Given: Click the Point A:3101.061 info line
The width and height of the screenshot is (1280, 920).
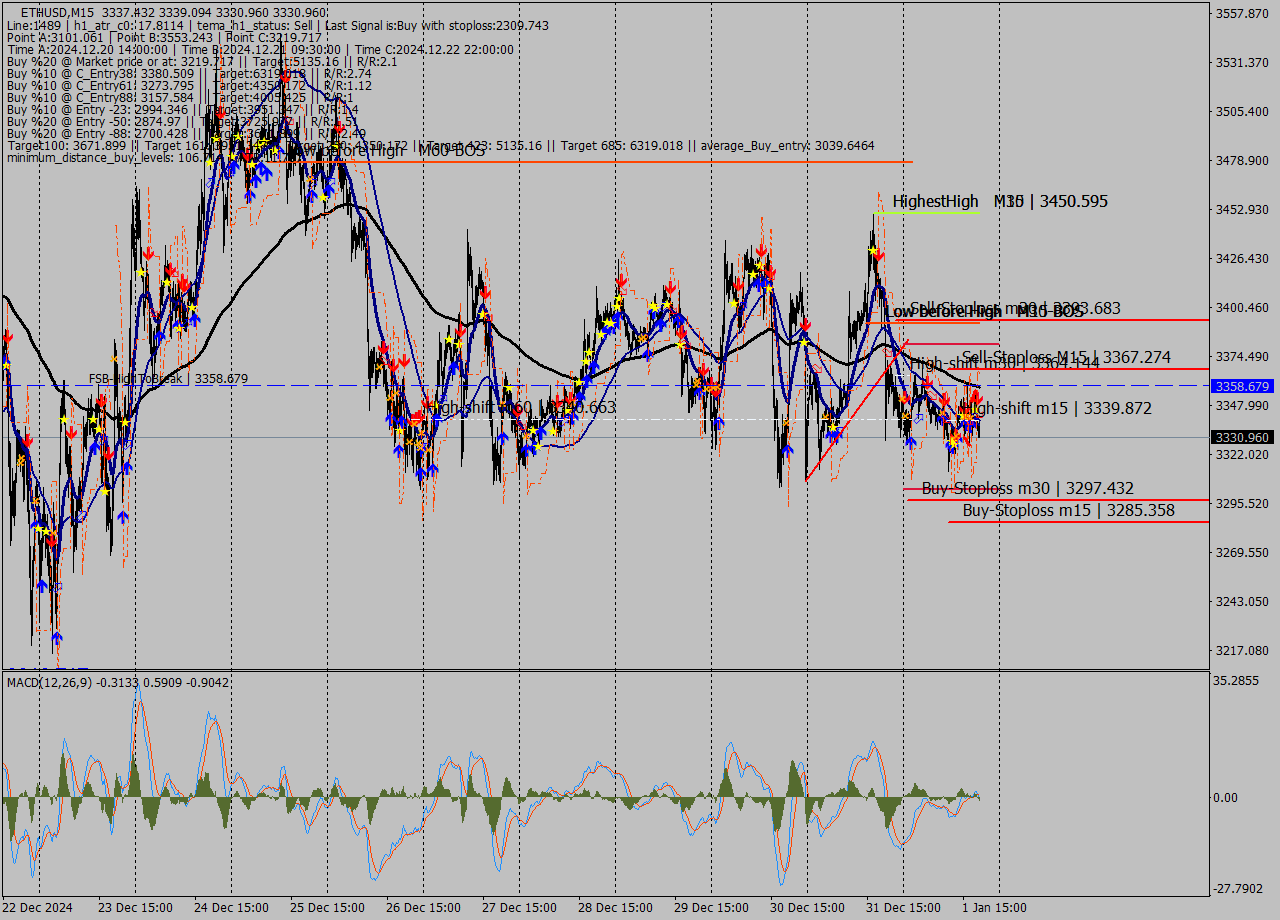Looking at the screenshot, I should [164, 37].
